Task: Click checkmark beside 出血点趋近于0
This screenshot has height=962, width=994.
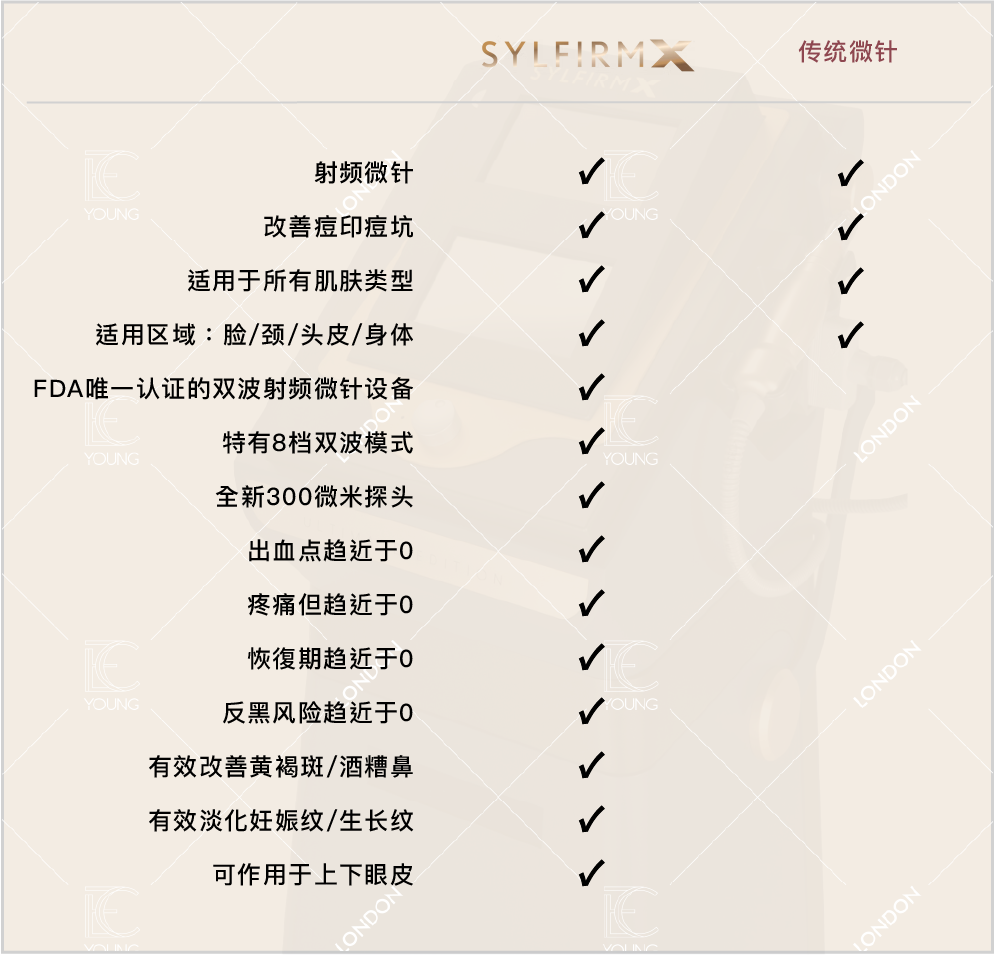Action: coord(591,549)
